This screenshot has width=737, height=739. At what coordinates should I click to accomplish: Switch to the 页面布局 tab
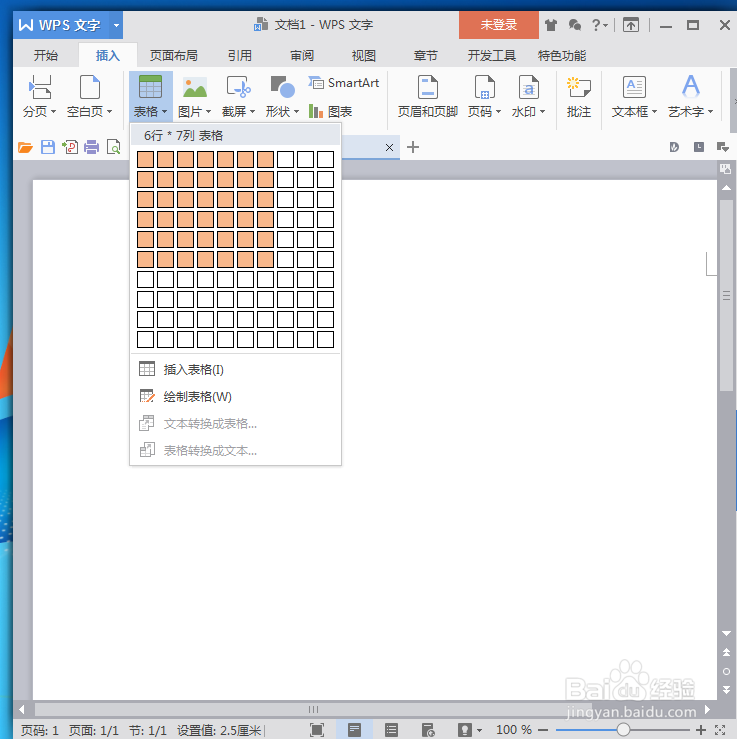[x=173, y=56]
